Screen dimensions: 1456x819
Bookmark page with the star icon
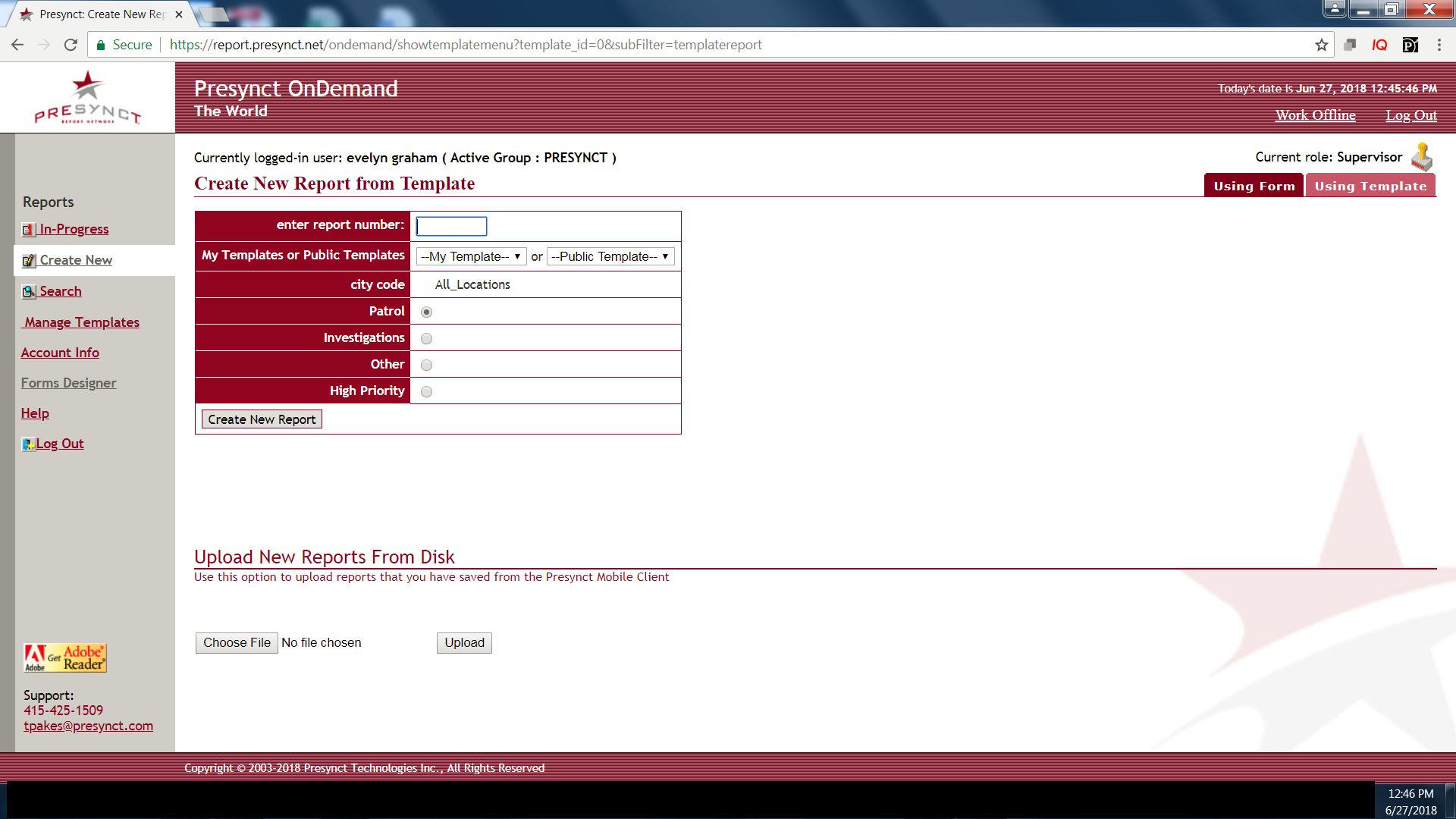pos(1322,45)
